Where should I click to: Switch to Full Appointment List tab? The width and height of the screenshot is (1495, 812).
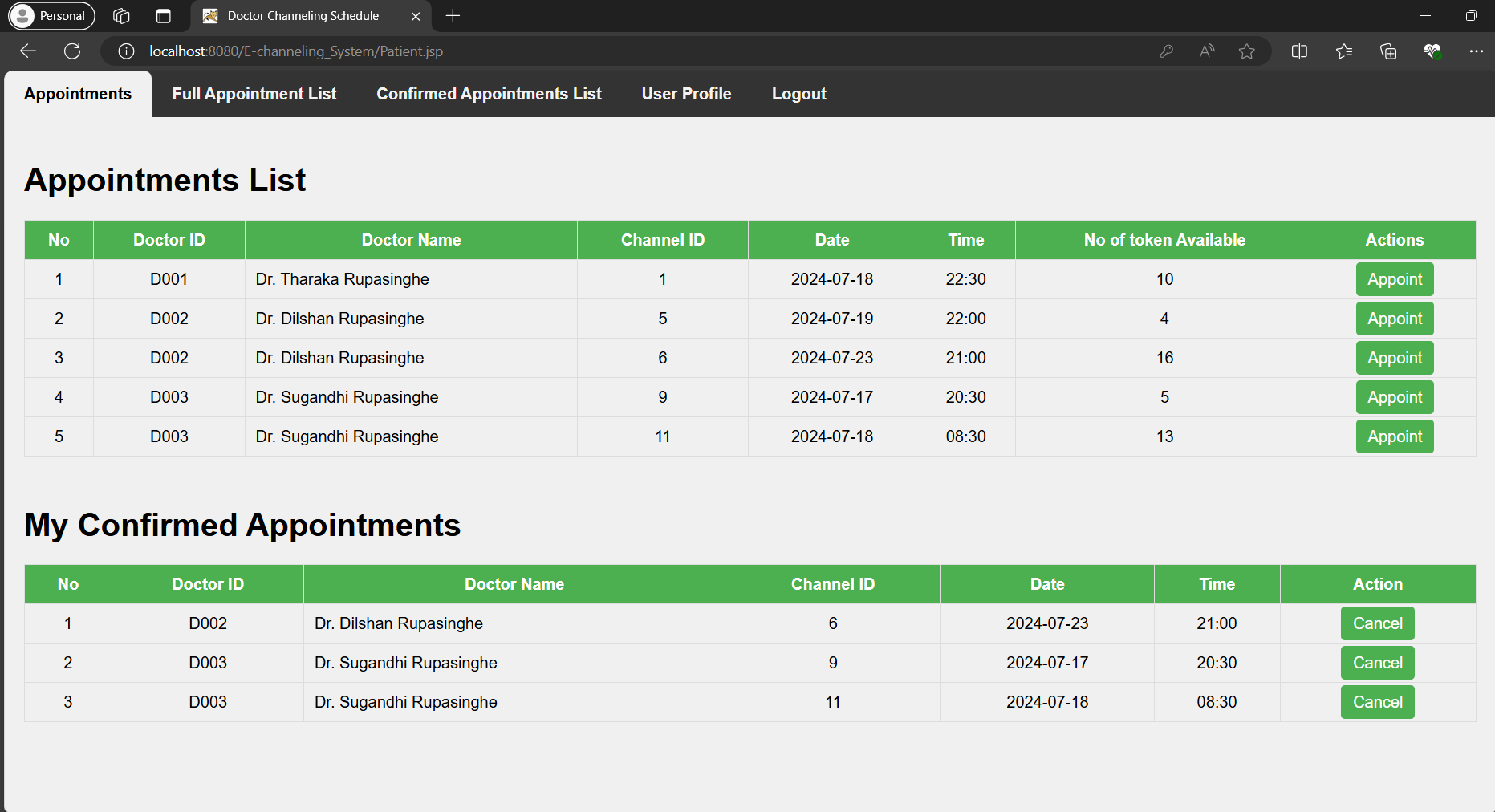click(x=254, y=94)
